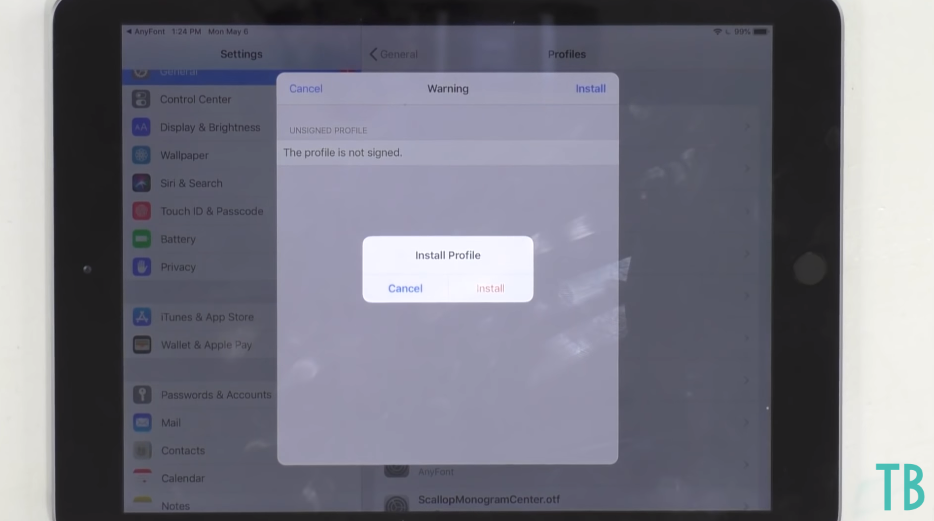Viewport: 934px width, 521px height.
Task: Tap the Mon May 6 date
Action: (x=228, y=32)
